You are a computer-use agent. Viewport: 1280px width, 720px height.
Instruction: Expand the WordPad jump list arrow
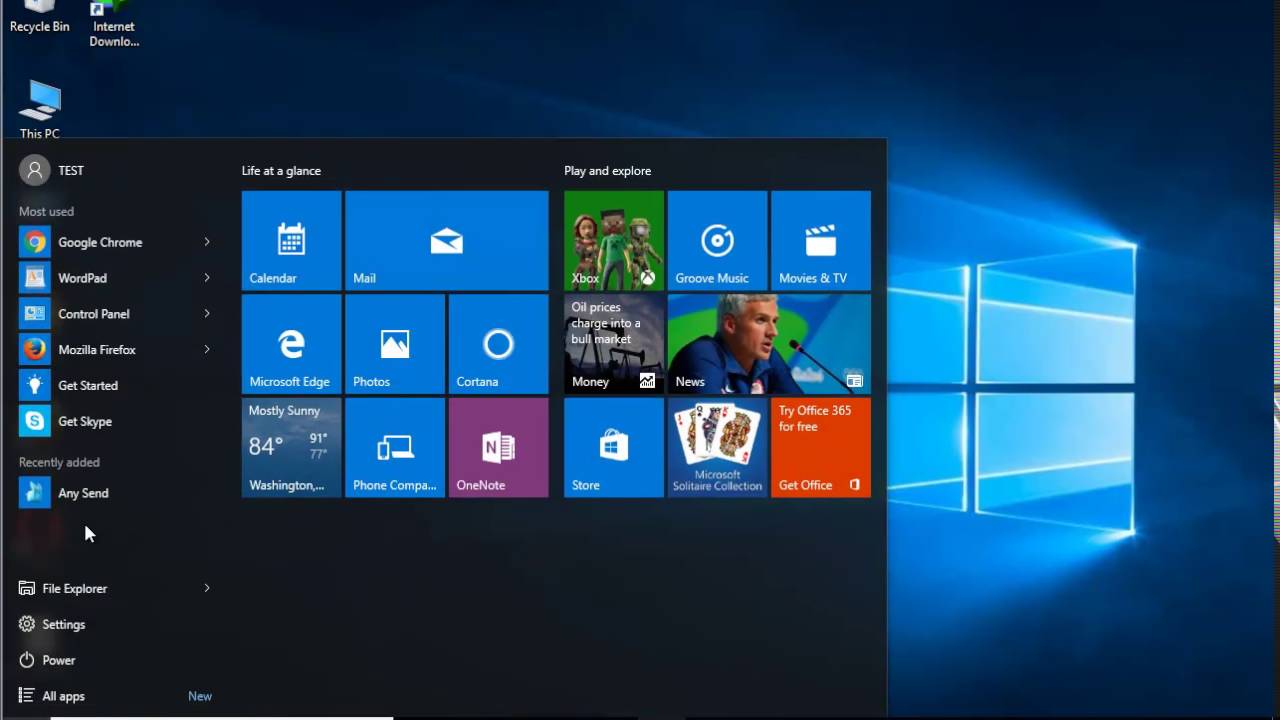pos(207,278)
